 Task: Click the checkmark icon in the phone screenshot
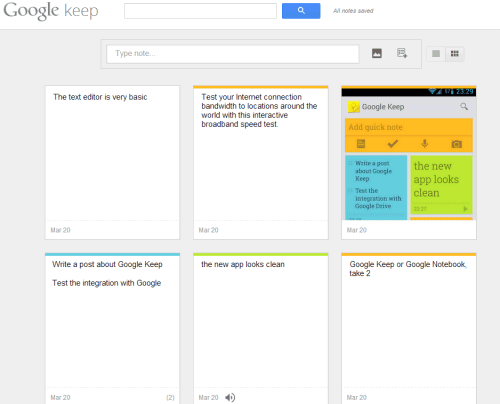[x=393, y=144]
